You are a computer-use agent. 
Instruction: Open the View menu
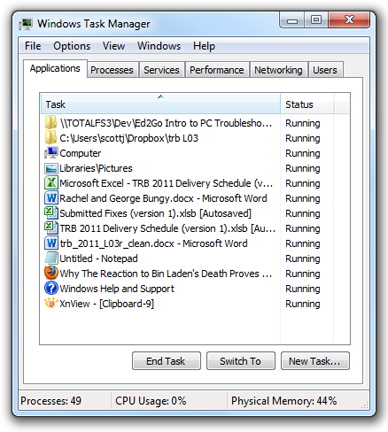click(114, 46)
